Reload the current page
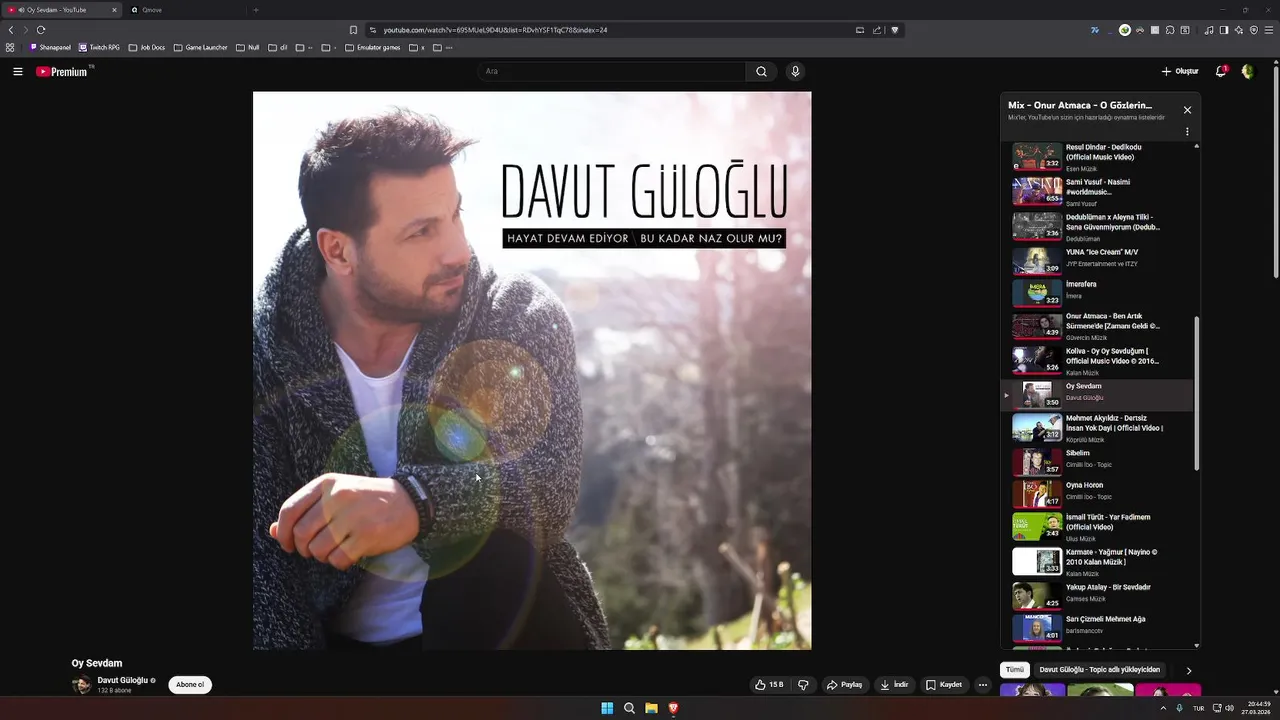This screenshot has height=720, width=1280. pyautogui.click(x=41, y=30)
